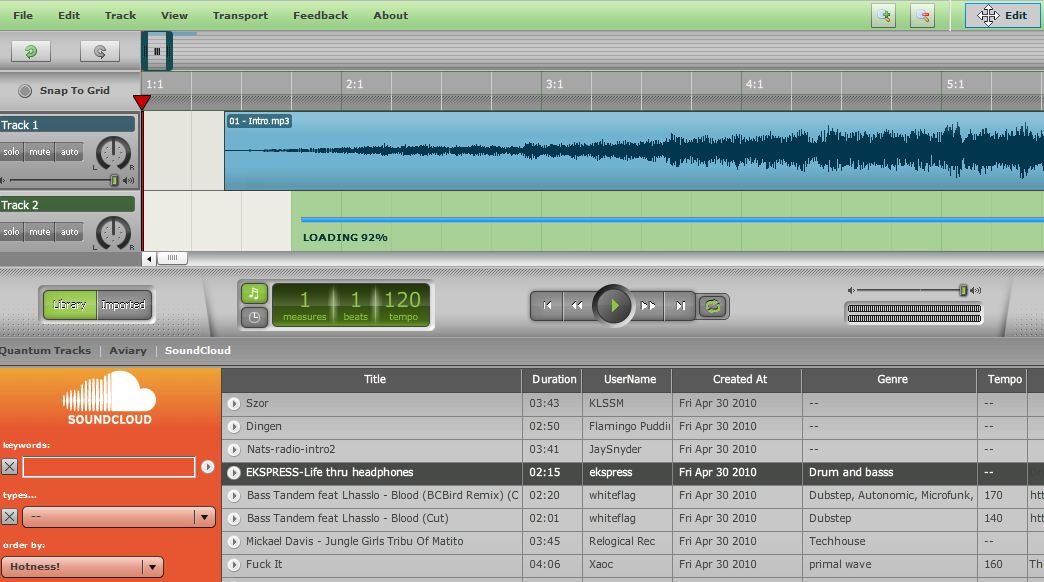This screenshot has width=1044, height=582.
Task: Toggle the metronome music note button
Action: pos(254,293)
